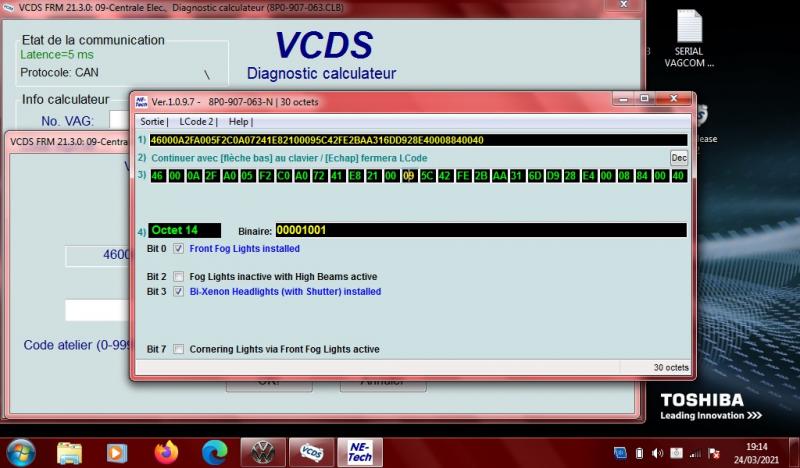Open the network signal tray icon
The height and width of the screenshot is (468, 800).
[695, 453]
